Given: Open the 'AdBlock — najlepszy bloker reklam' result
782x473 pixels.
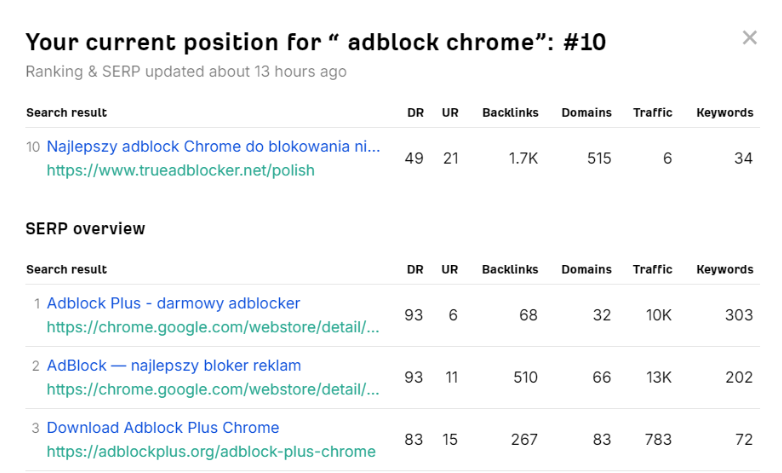Looking at the screenshot, I should (x=173, y=365).
